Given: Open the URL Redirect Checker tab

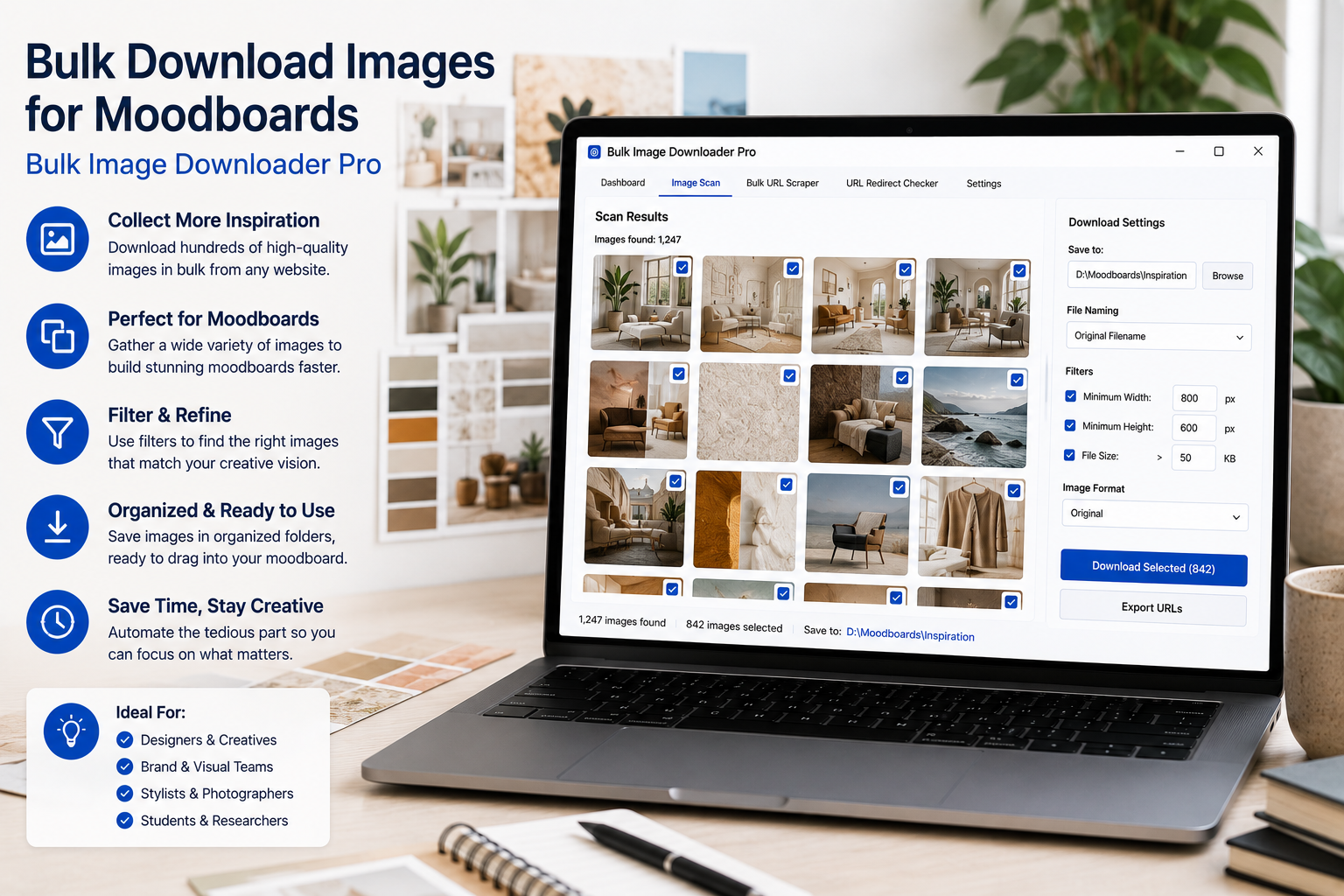Looking at the screenshot, I should (892, 184).
